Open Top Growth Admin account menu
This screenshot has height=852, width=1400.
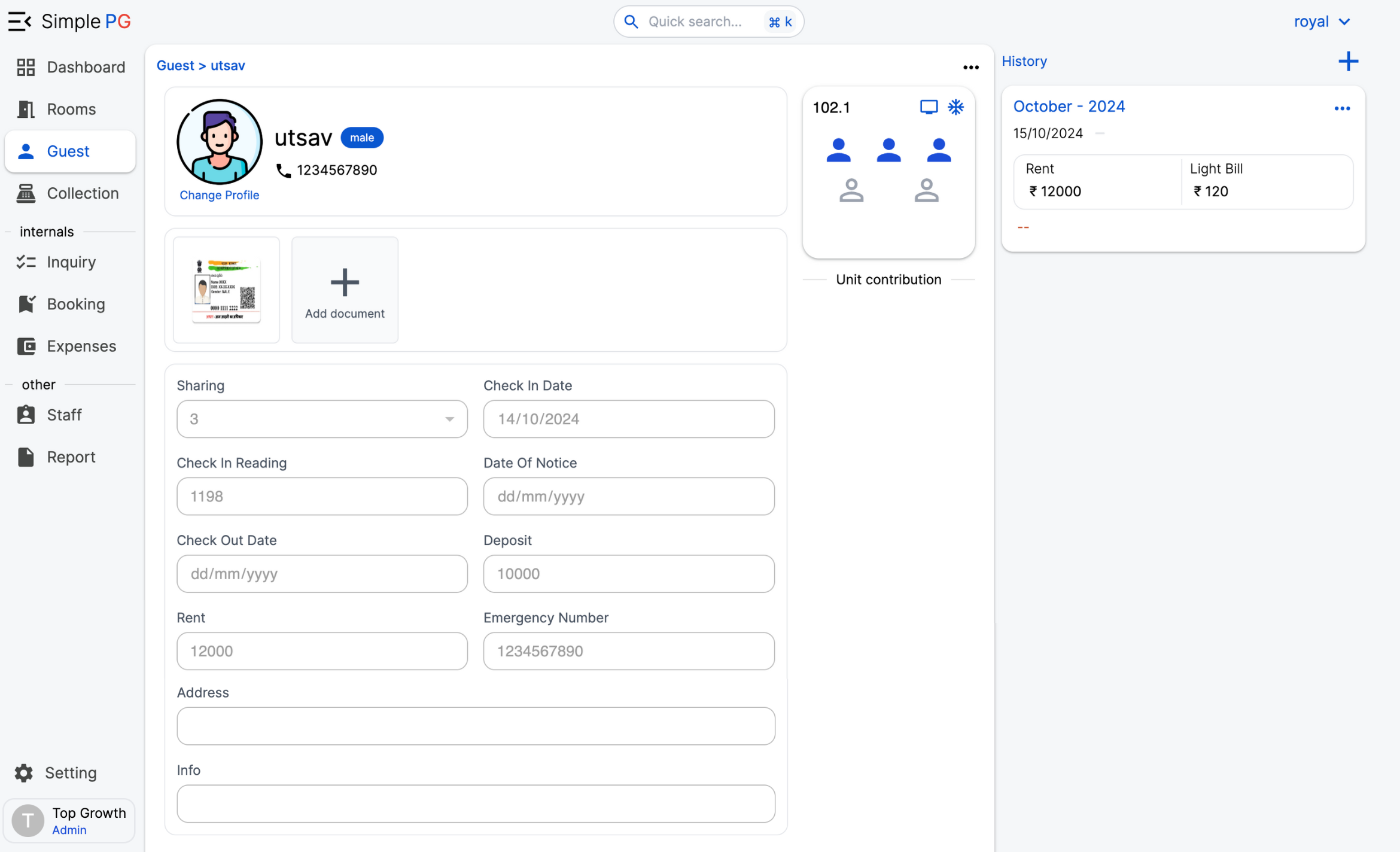69,820
